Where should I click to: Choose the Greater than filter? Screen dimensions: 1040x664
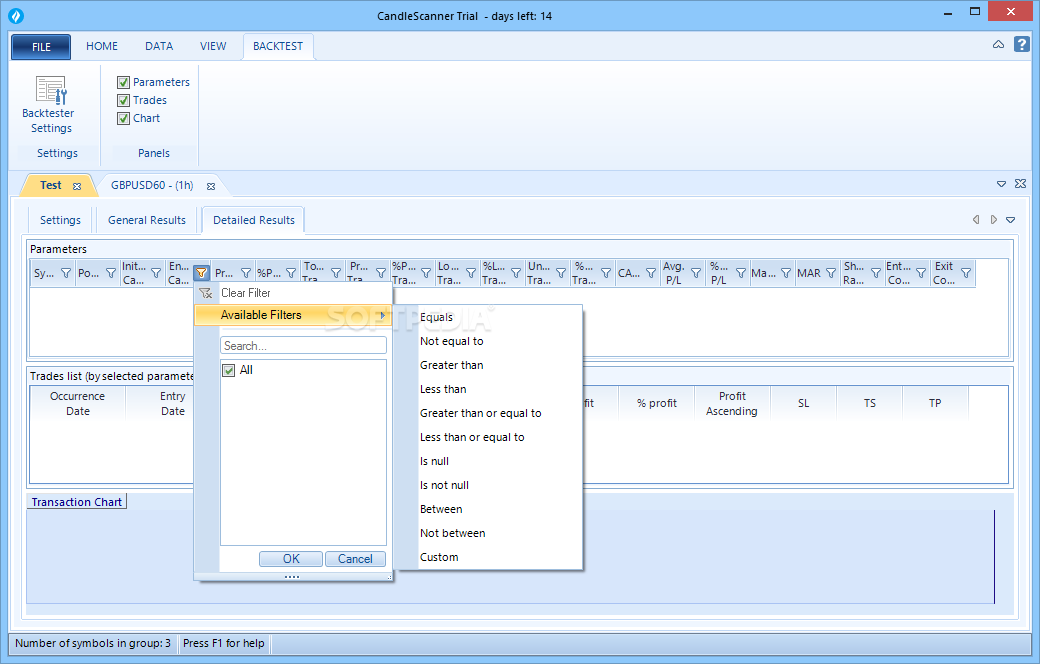tap(451, 365)
